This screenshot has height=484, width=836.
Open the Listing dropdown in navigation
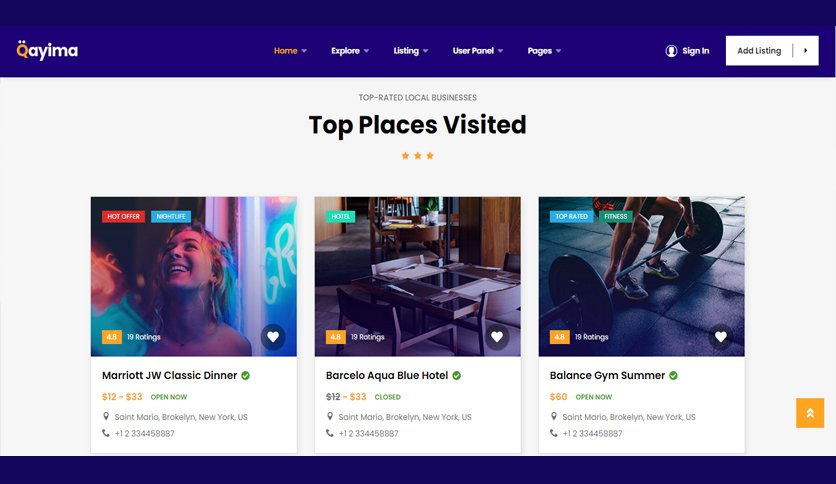point(411,51)
